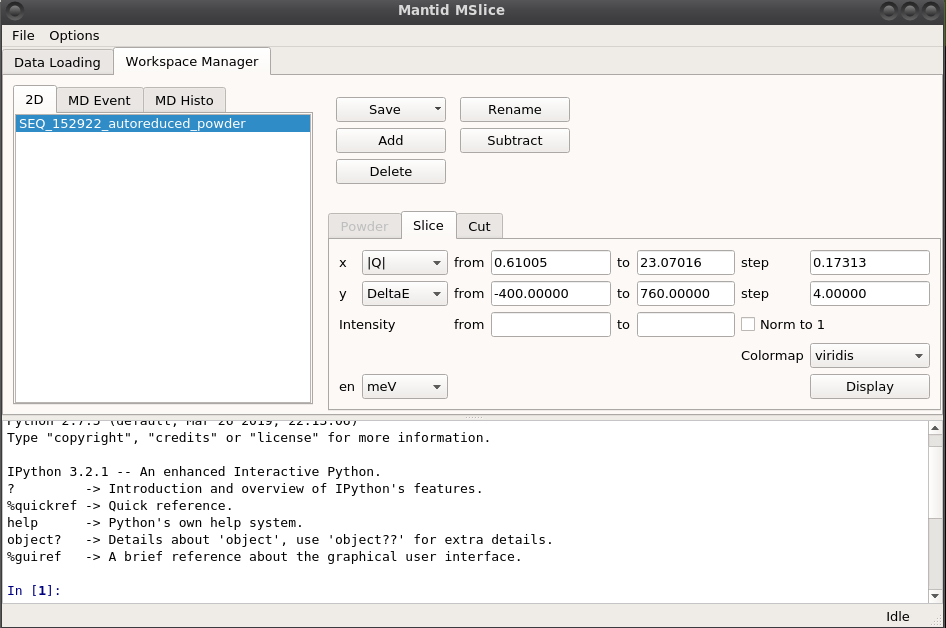Click the Intensity from input field
Screen dimensions: 946x628
pyautogui.click(x=550, y=324)
